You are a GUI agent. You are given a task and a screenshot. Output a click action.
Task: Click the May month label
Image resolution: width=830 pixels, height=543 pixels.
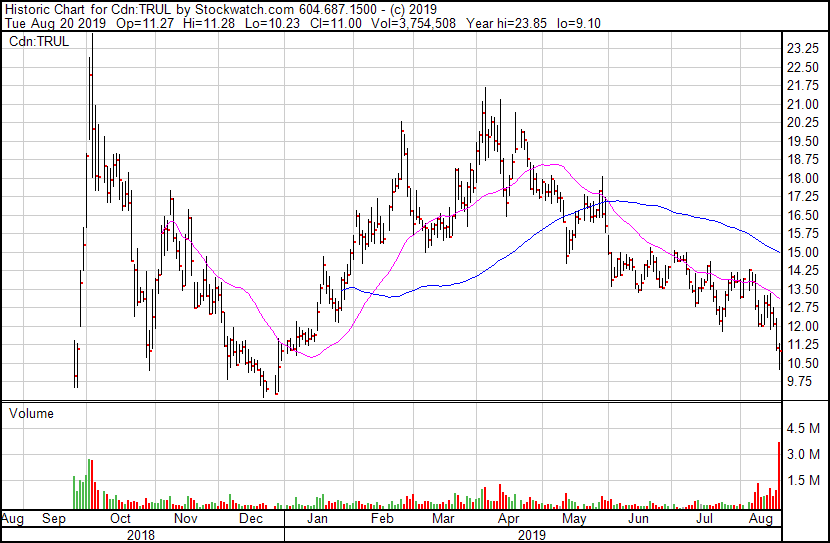pyautogui.click(x=574, y=519)
